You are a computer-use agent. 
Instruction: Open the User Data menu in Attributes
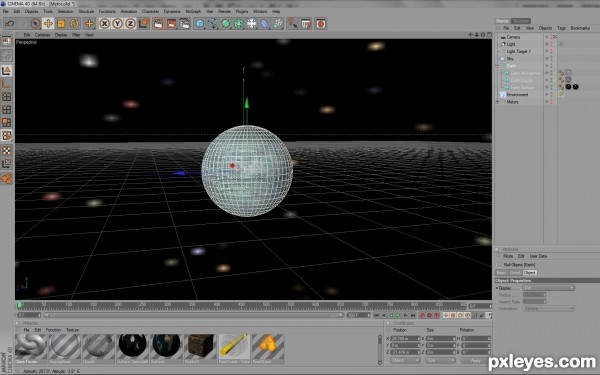538,256
